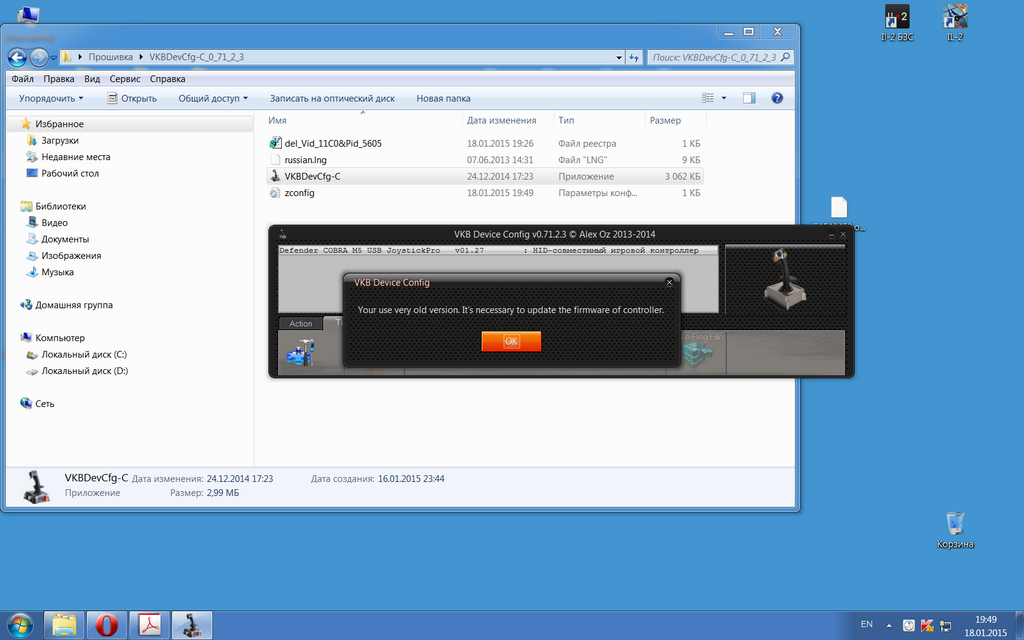
Task: Open the Музыка library
Action: [57, 272]
